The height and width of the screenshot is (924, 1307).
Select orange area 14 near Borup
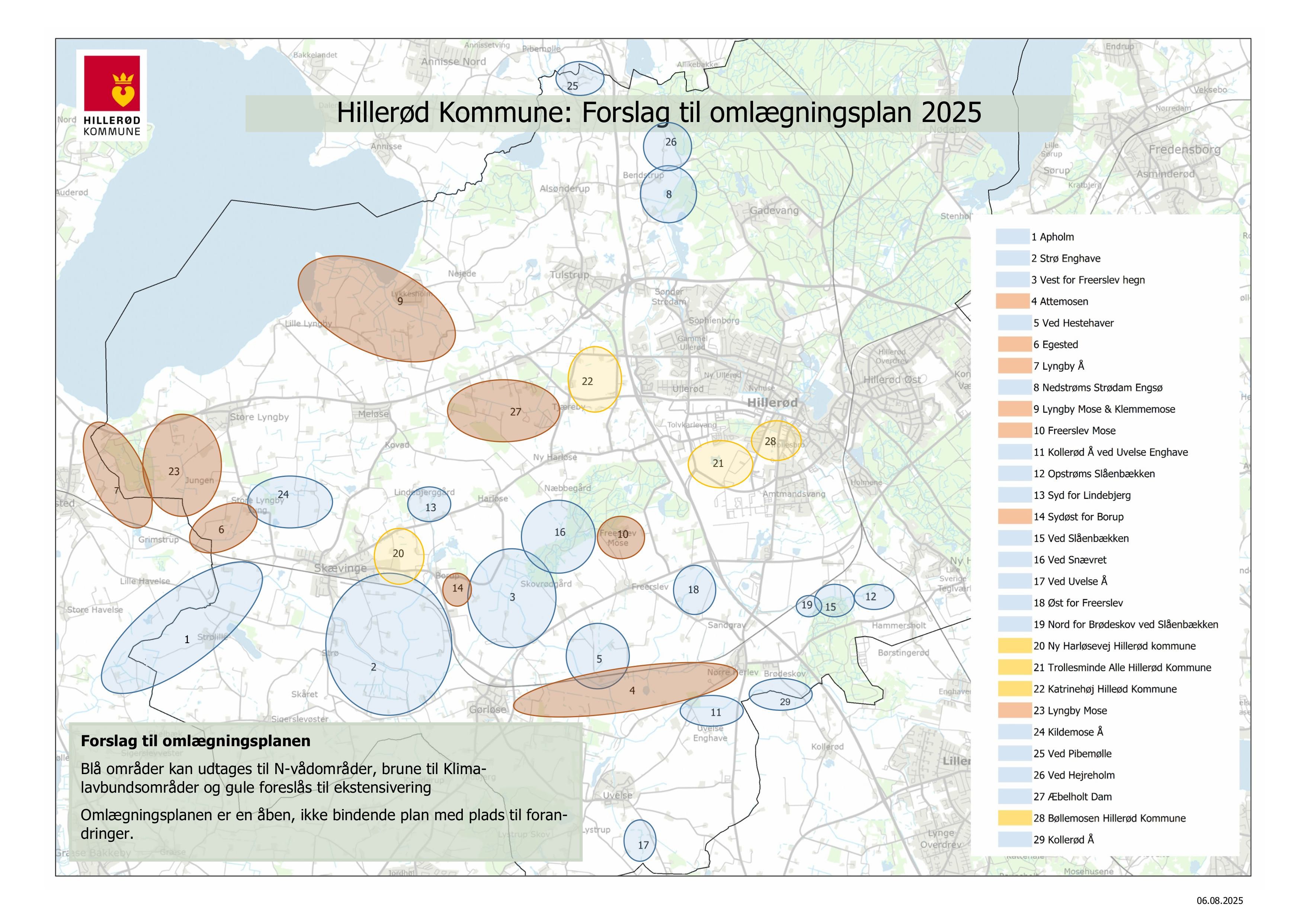tap(457, 589)
